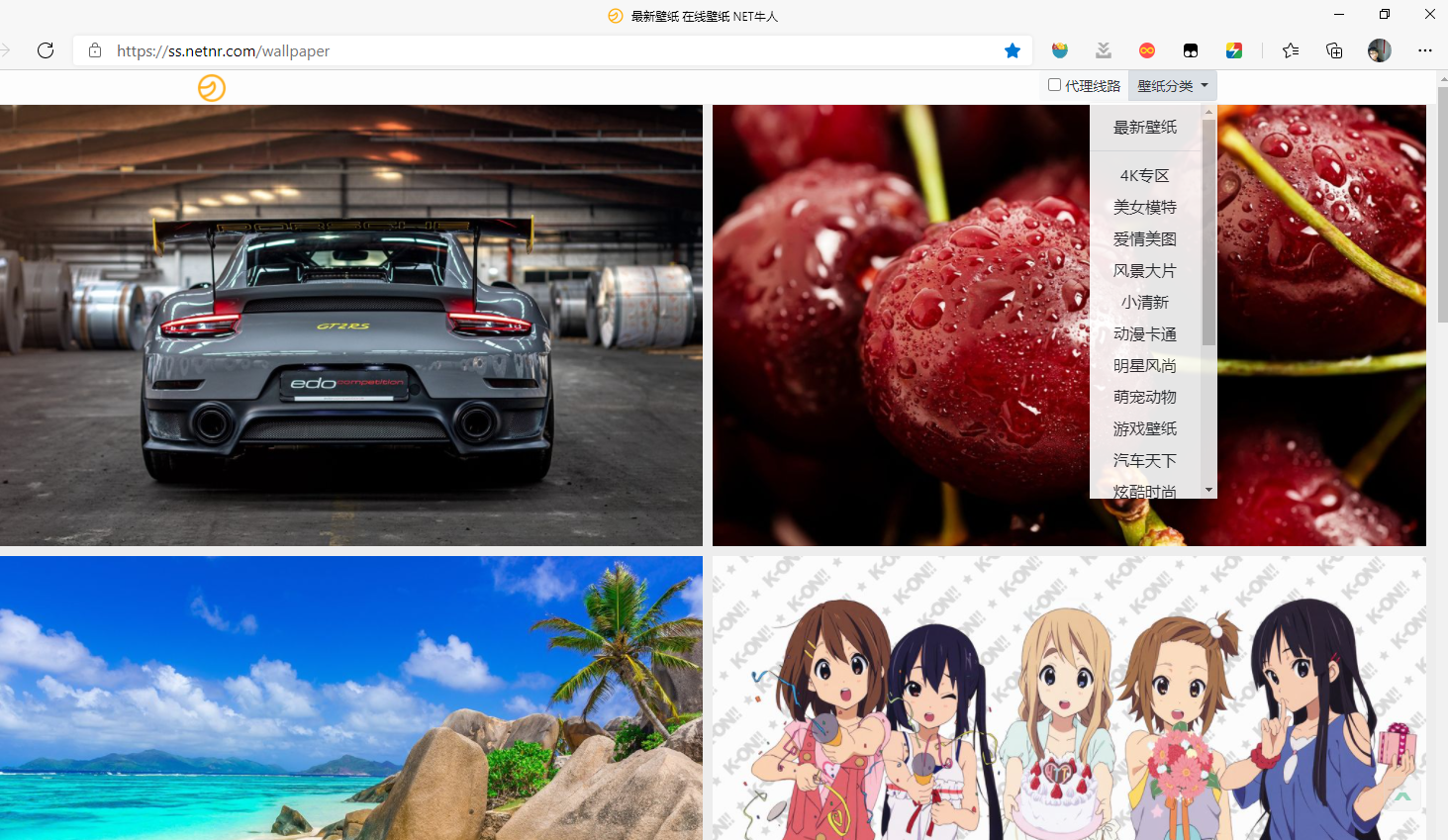Click the gray download-arrow extension icon
The image size is (1448, 840).
[x=1104, y=50]
